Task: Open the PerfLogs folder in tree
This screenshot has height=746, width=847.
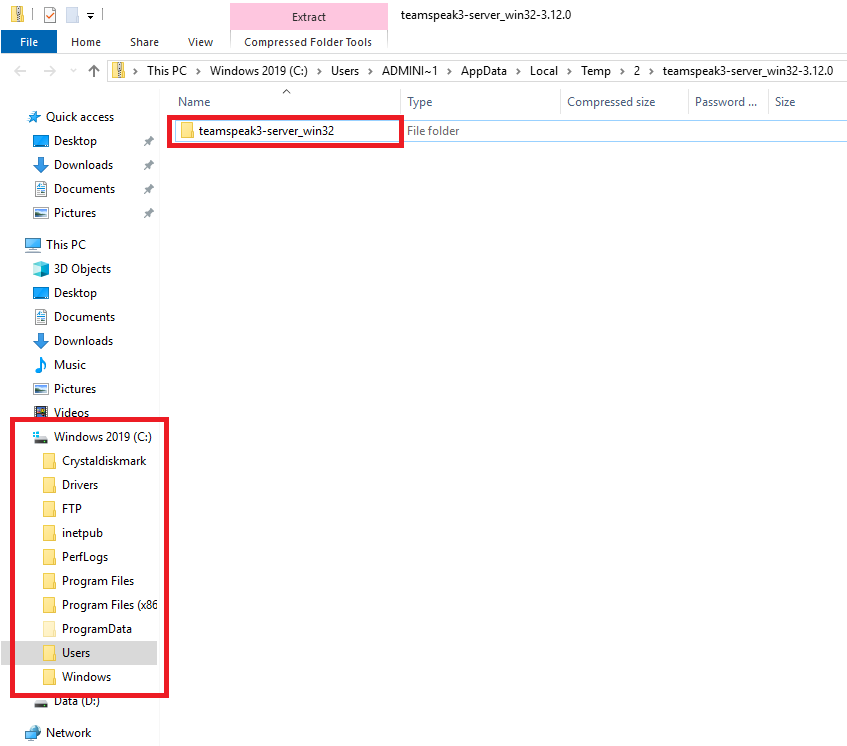Action: (85, 556)
